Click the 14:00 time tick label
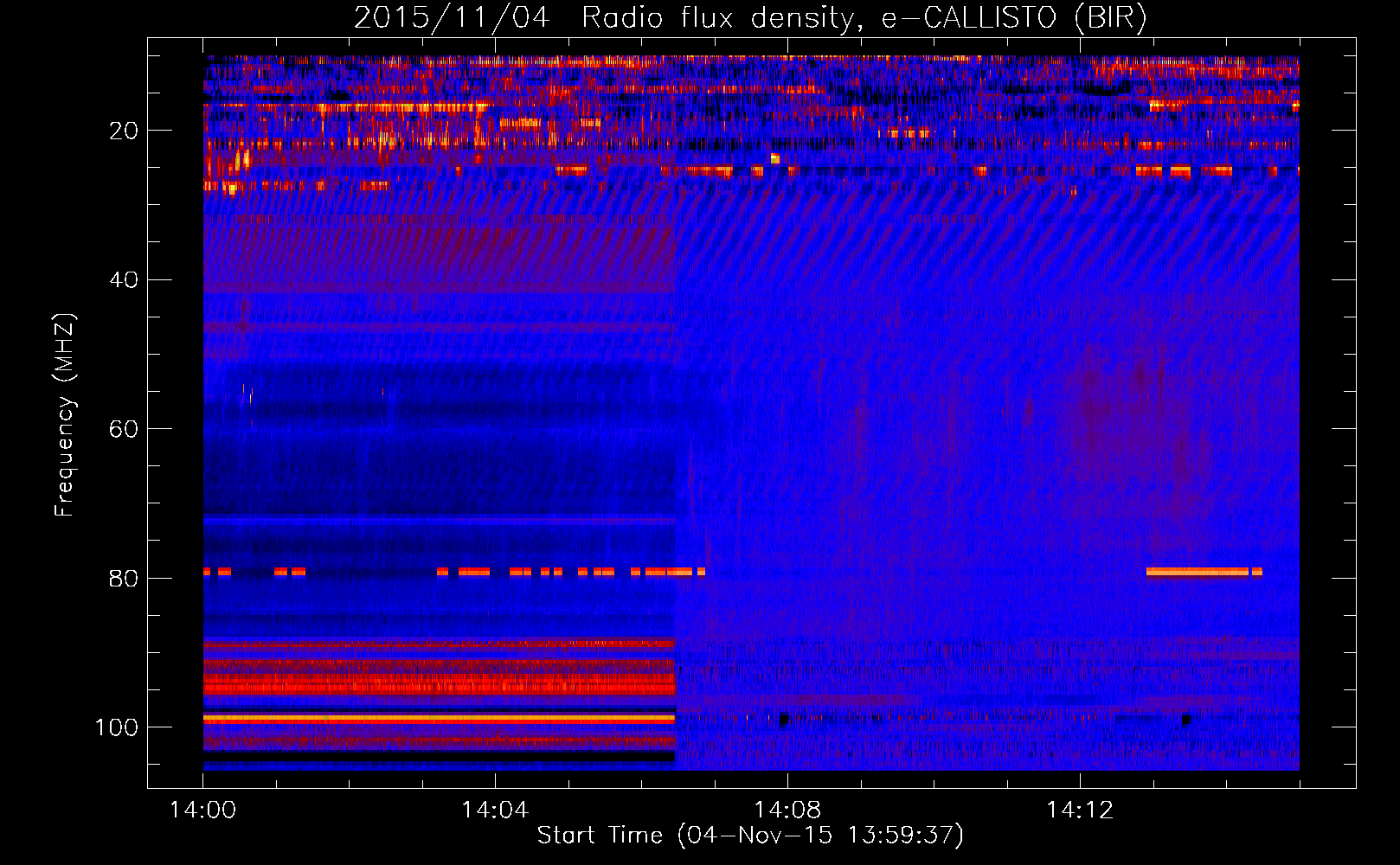Screen dimensions: 1400x865 point(203,810)
